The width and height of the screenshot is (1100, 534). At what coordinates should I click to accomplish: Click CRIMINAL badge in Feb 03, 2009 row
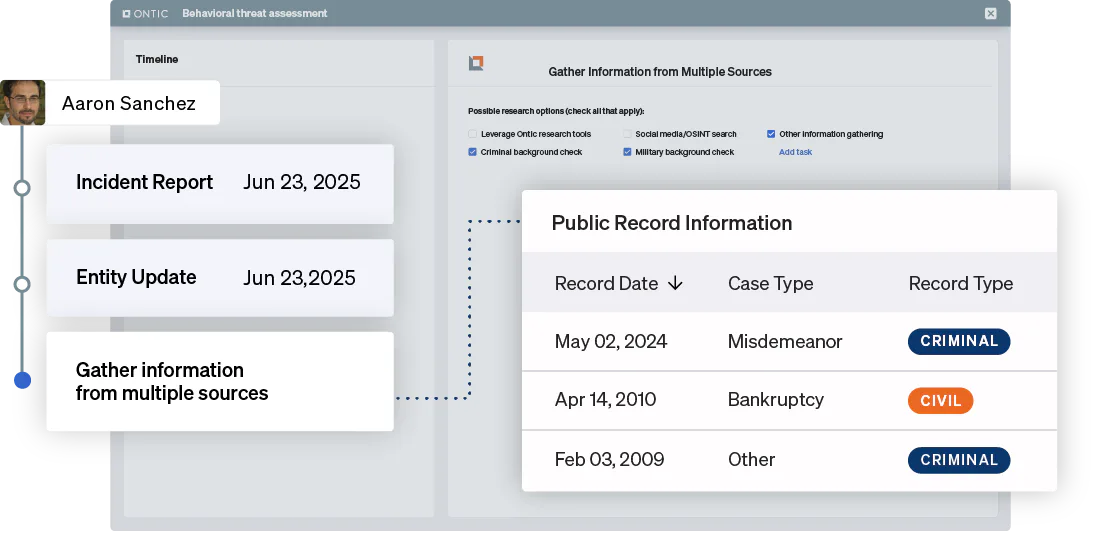[x=959, y=460]
